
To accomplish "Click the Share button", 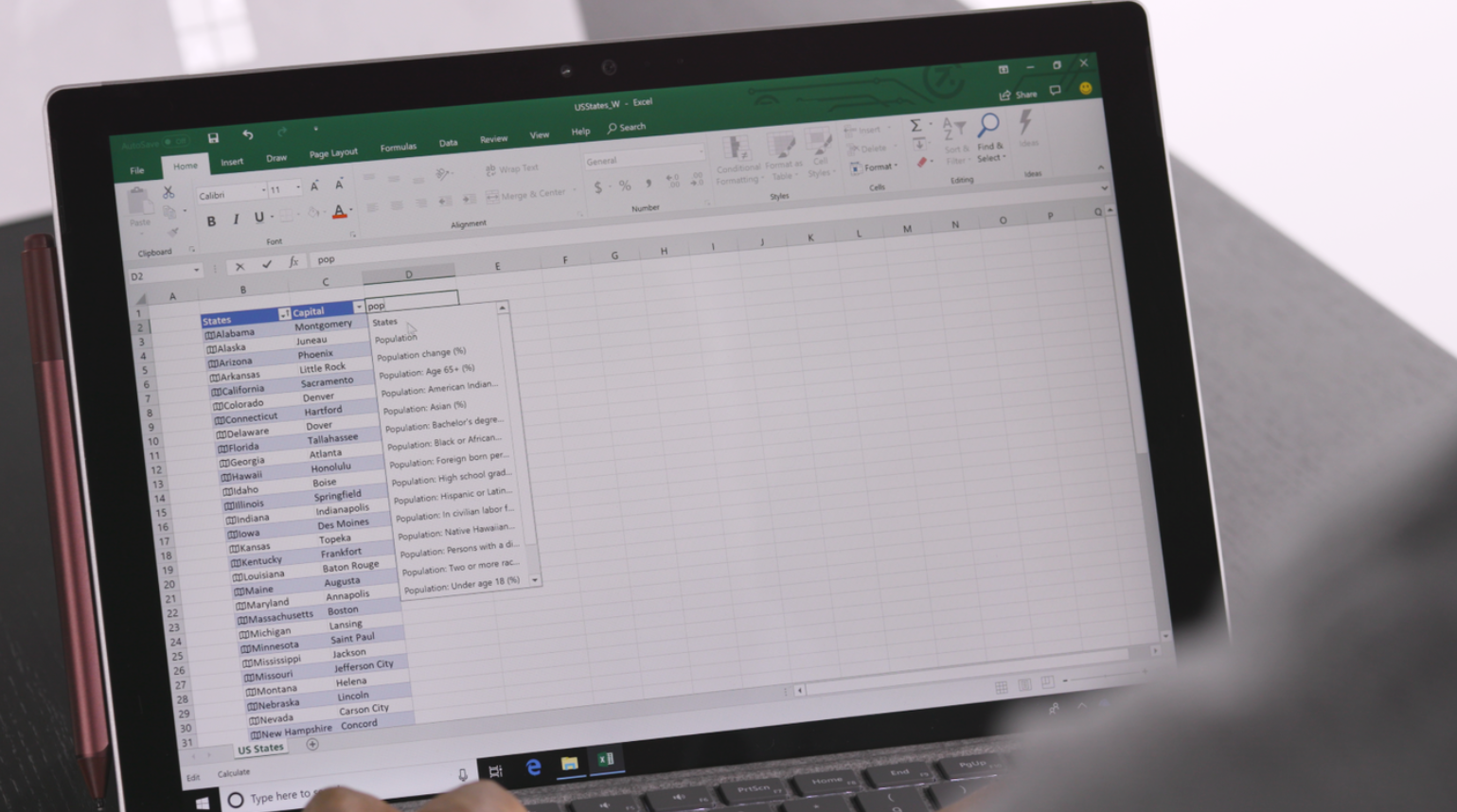I will pos(1019,95).
